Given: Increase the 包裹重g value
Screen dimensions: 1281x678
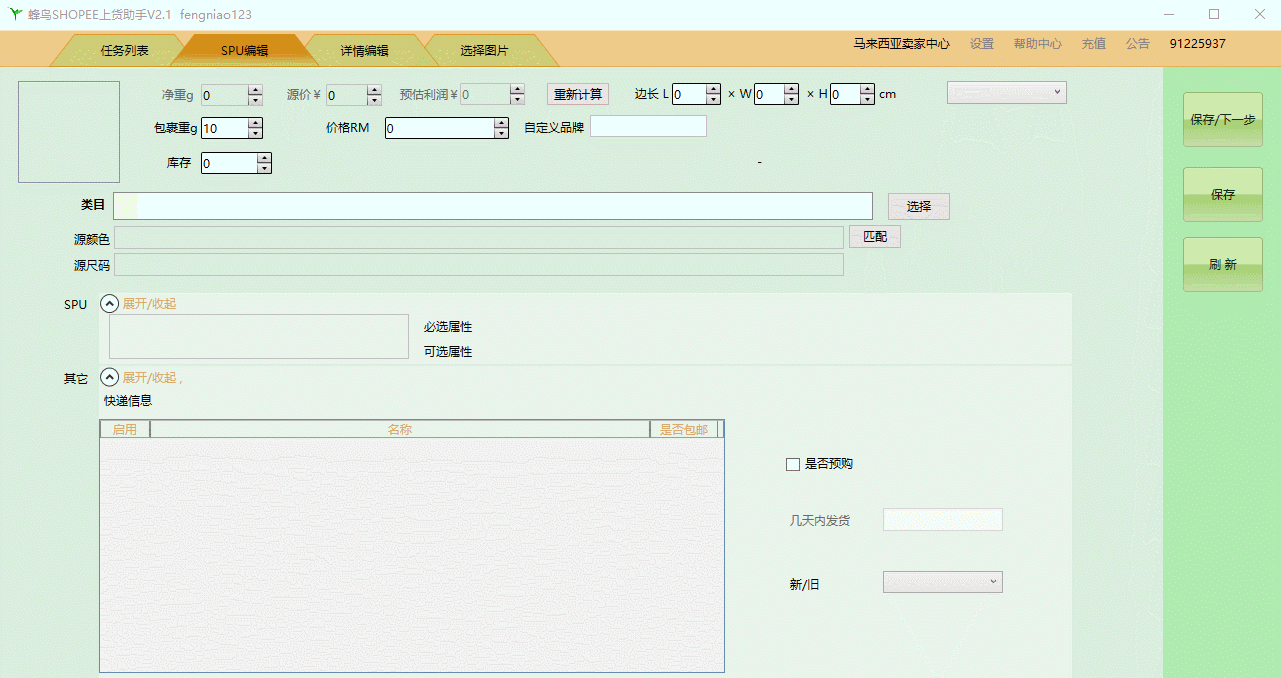Looking at the screenshot, I should coord(255,123).
